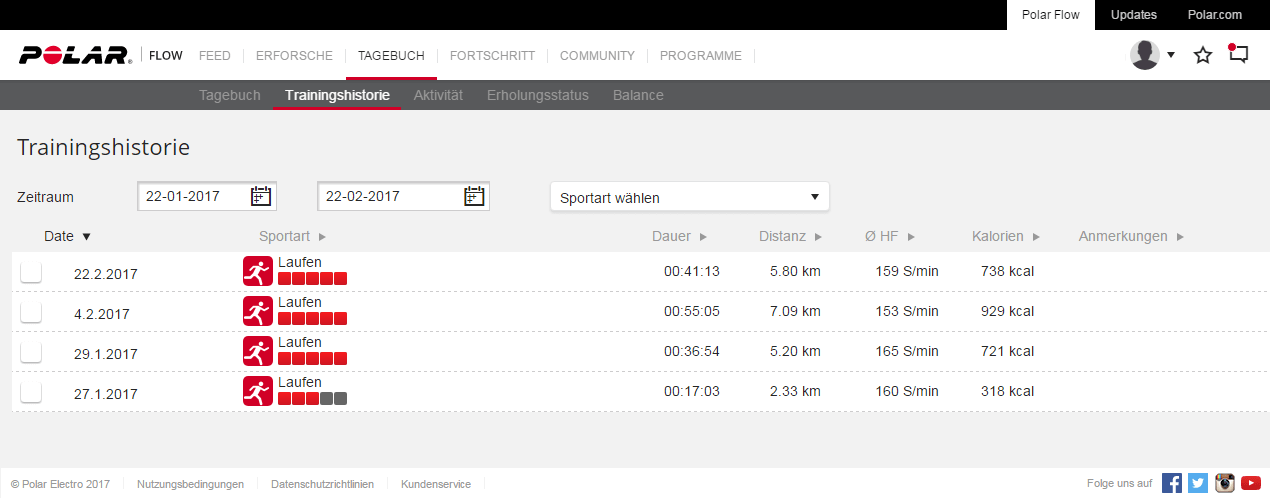Open the favorites star icon

pos(1203,55)
